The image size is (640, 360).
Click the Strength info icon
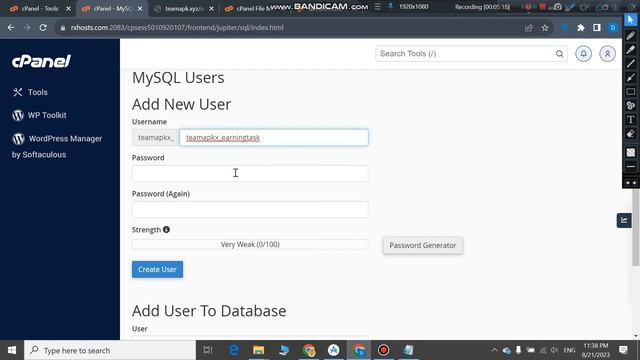coord(166,230)
